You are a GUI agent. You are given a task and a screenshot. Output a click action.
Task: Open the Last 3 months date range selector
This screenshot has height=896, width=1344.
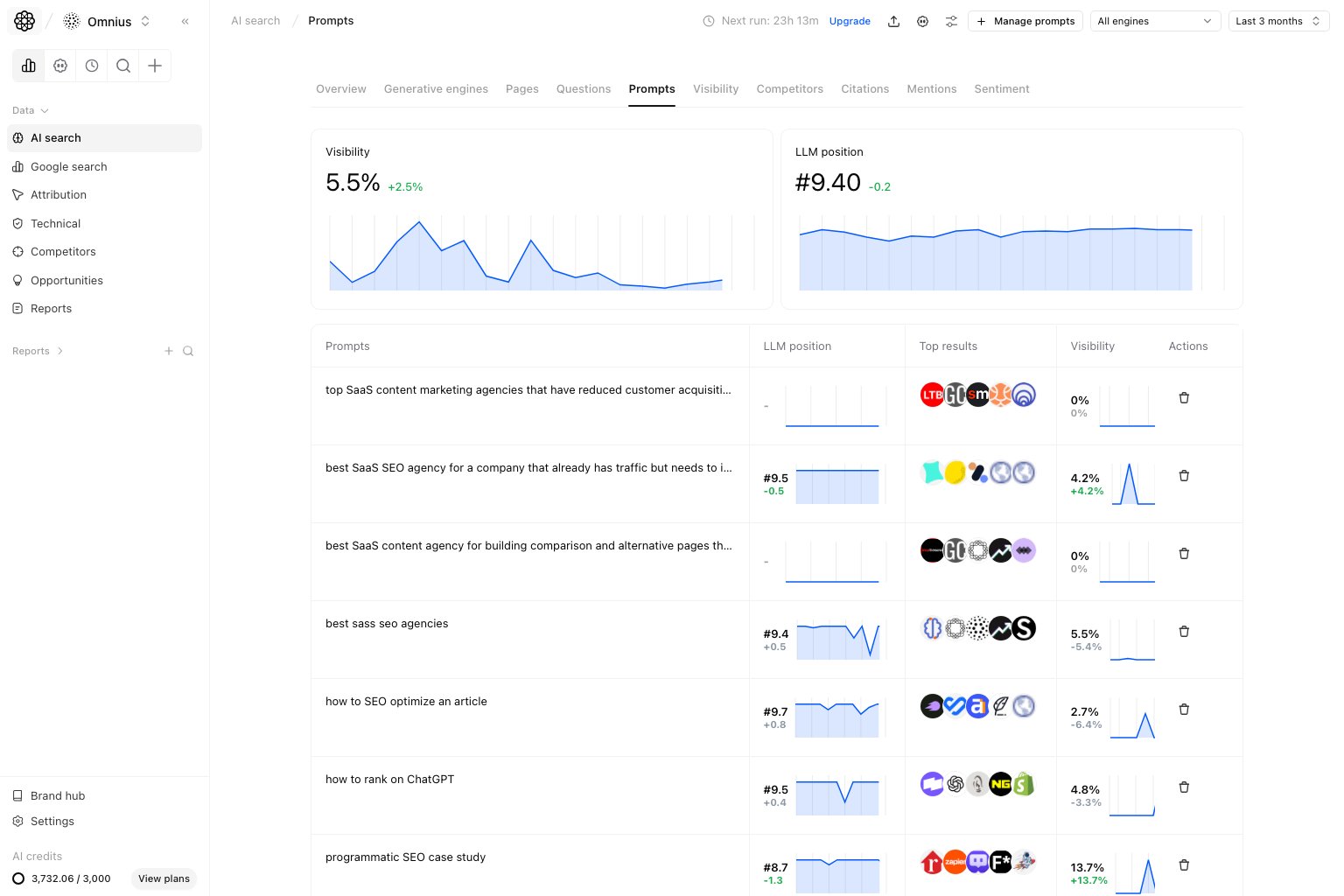point(1278,21)
